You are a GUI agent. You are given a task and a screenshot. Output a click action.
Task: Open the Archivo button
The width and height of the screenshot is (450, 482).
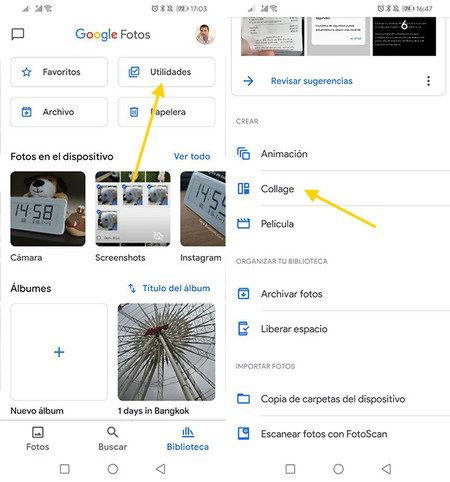59,112
